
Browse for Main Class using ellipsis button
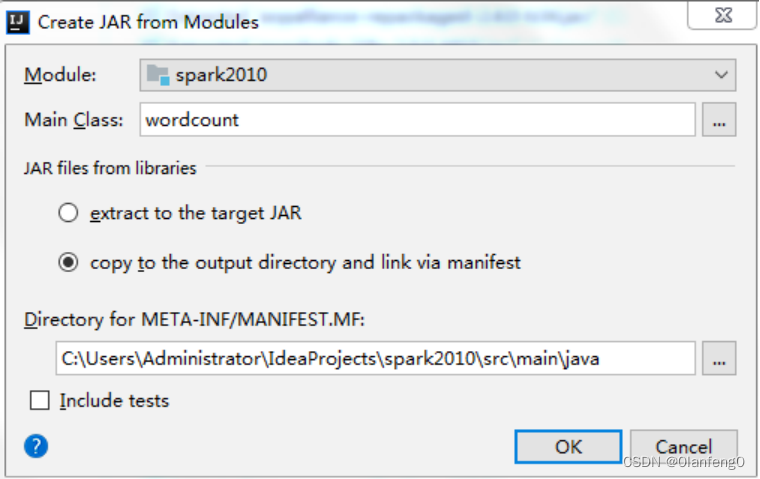(x=719, y=120)
